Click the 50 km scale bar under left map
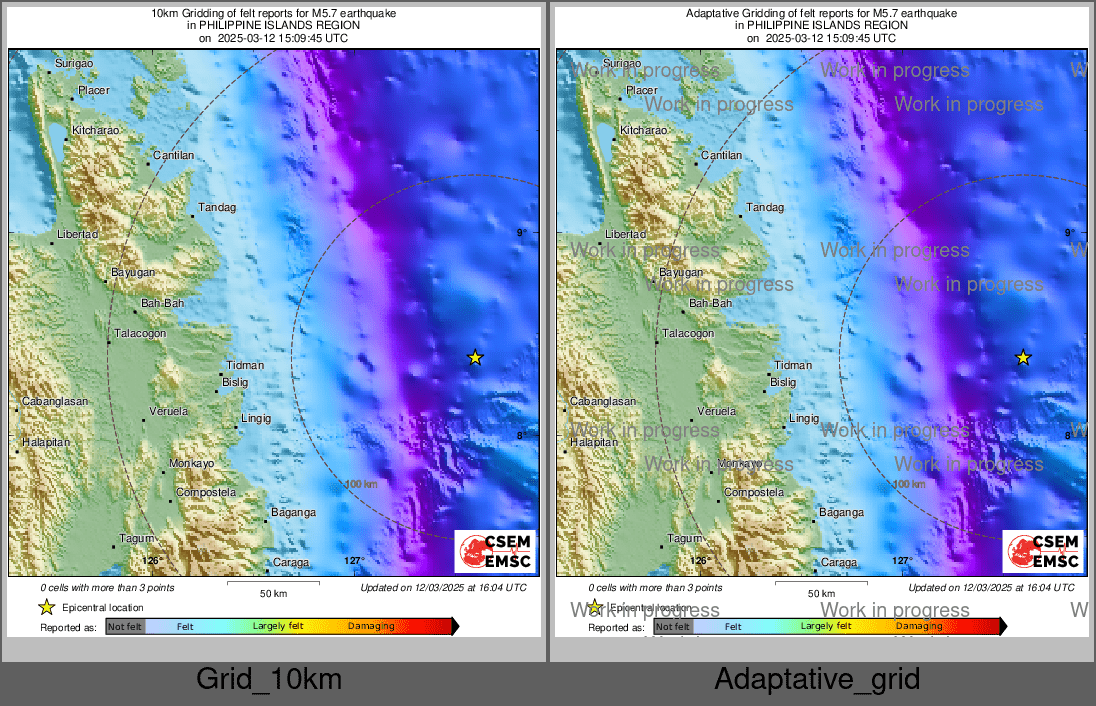This screenshot has height=706, width=1096. (273, 585)
